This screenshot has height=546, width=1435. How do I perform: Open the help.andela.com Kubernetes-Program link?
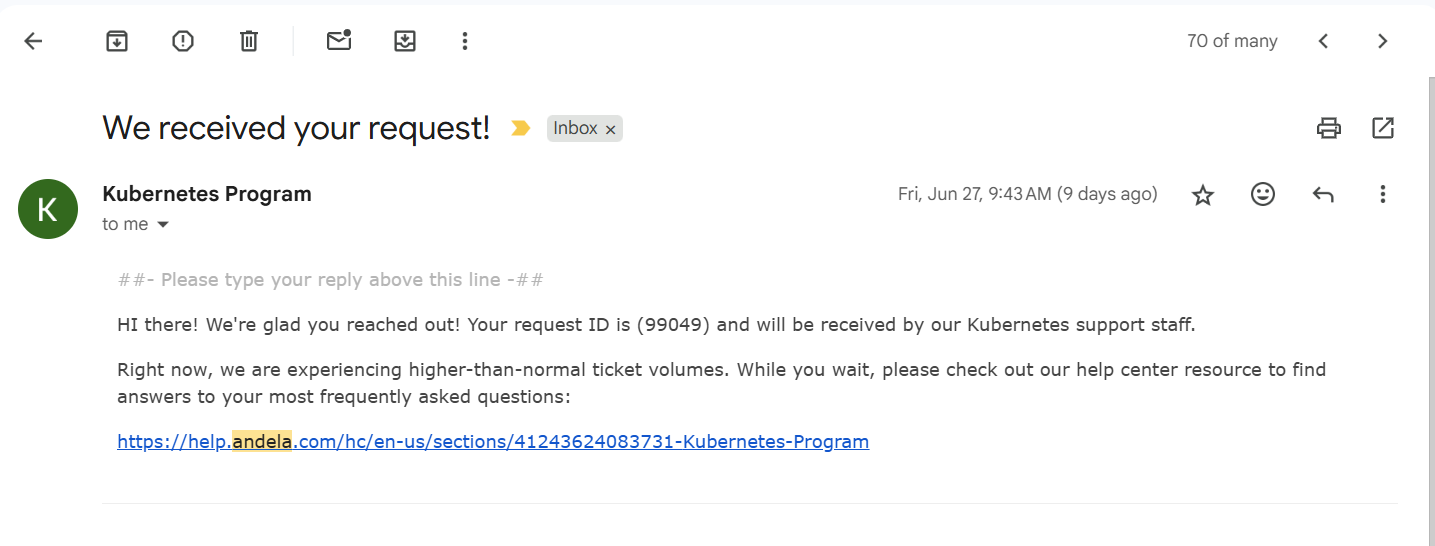tap(493, 441)
